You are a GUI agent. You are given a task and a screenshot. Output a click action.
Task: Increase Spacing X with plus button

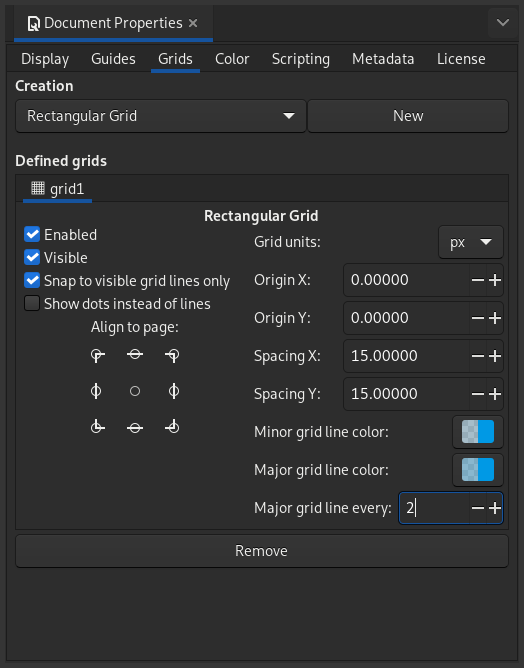tap(495, 356)
